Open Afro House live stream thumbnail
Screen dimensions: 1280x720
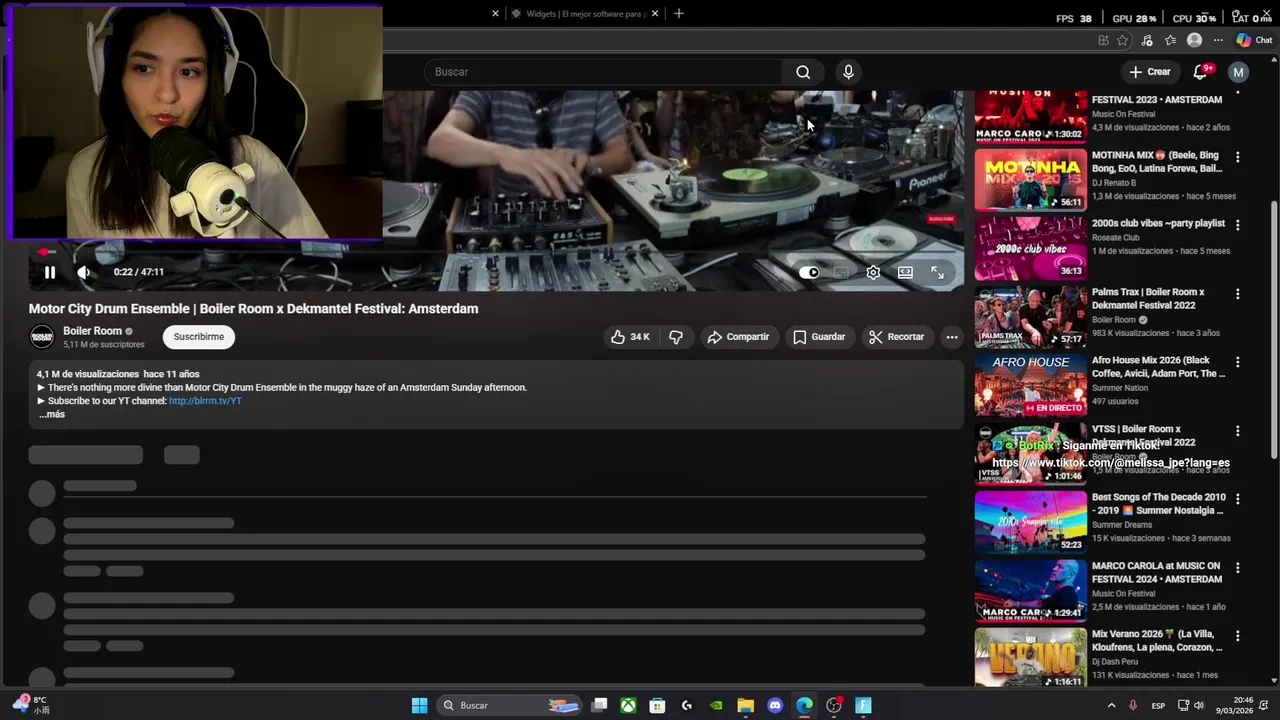pyautogui.click(x=1030, y=386)
